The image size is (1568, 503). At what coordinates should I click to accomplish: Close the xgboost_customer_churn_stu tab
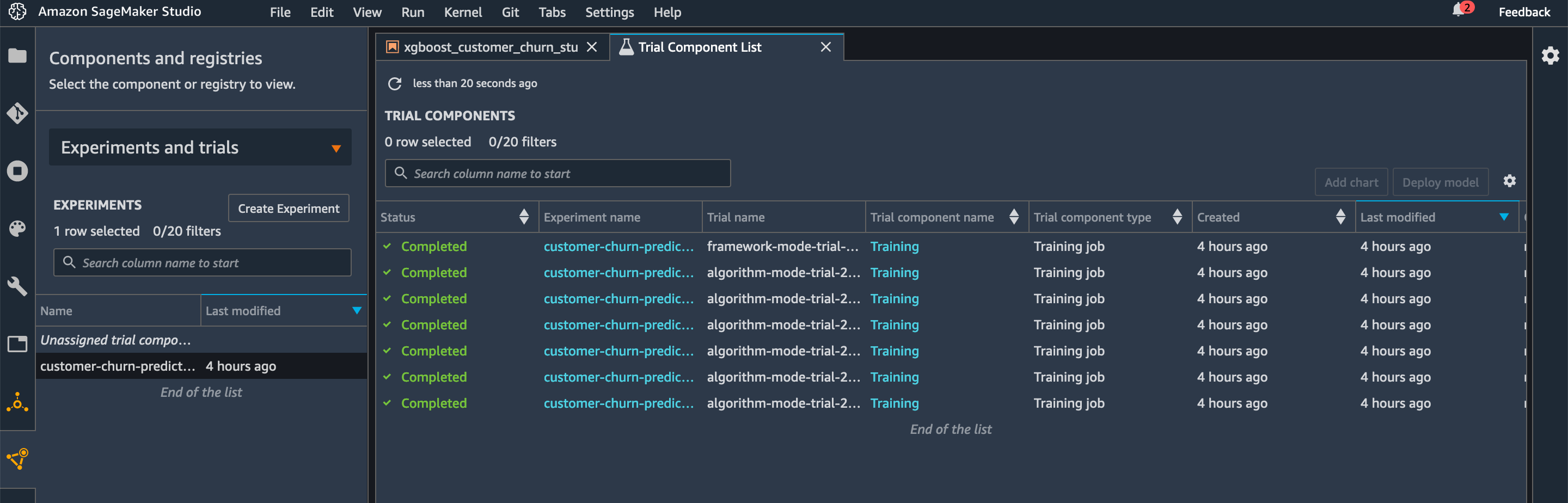[x=592, y=47]
